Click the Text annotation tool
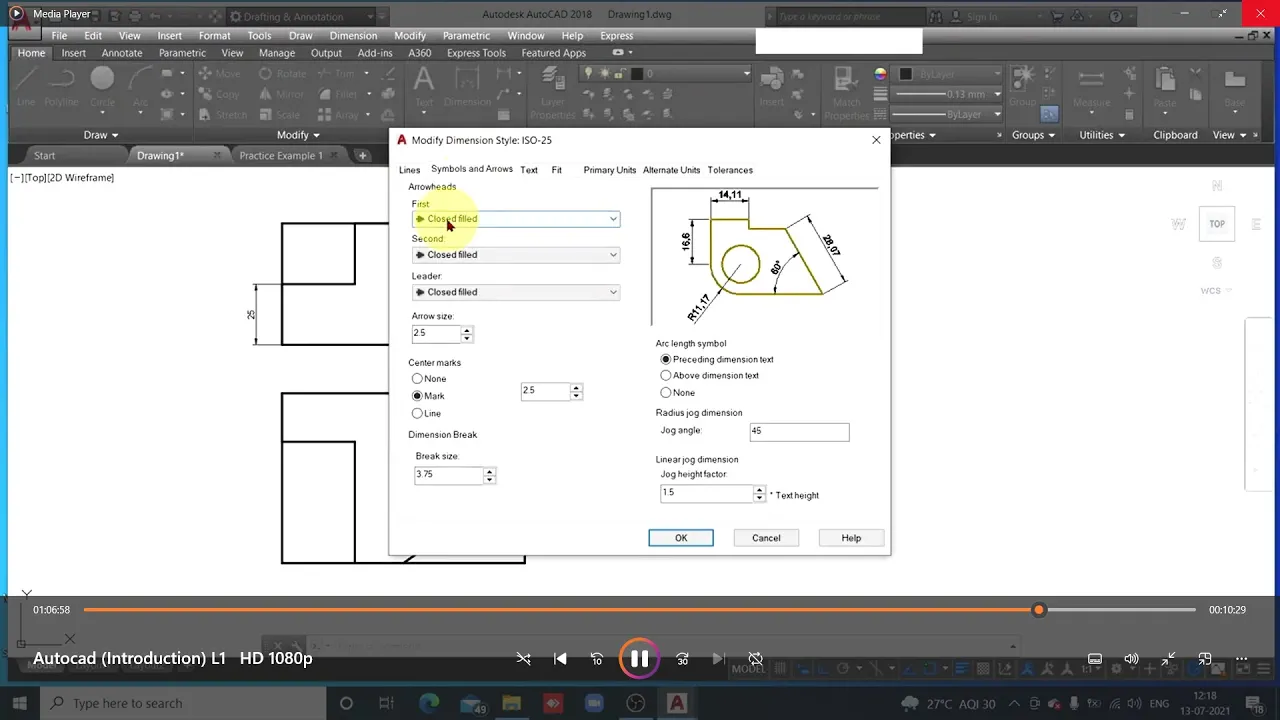Viewport: 1280px width, 720px height. [424, 86]
